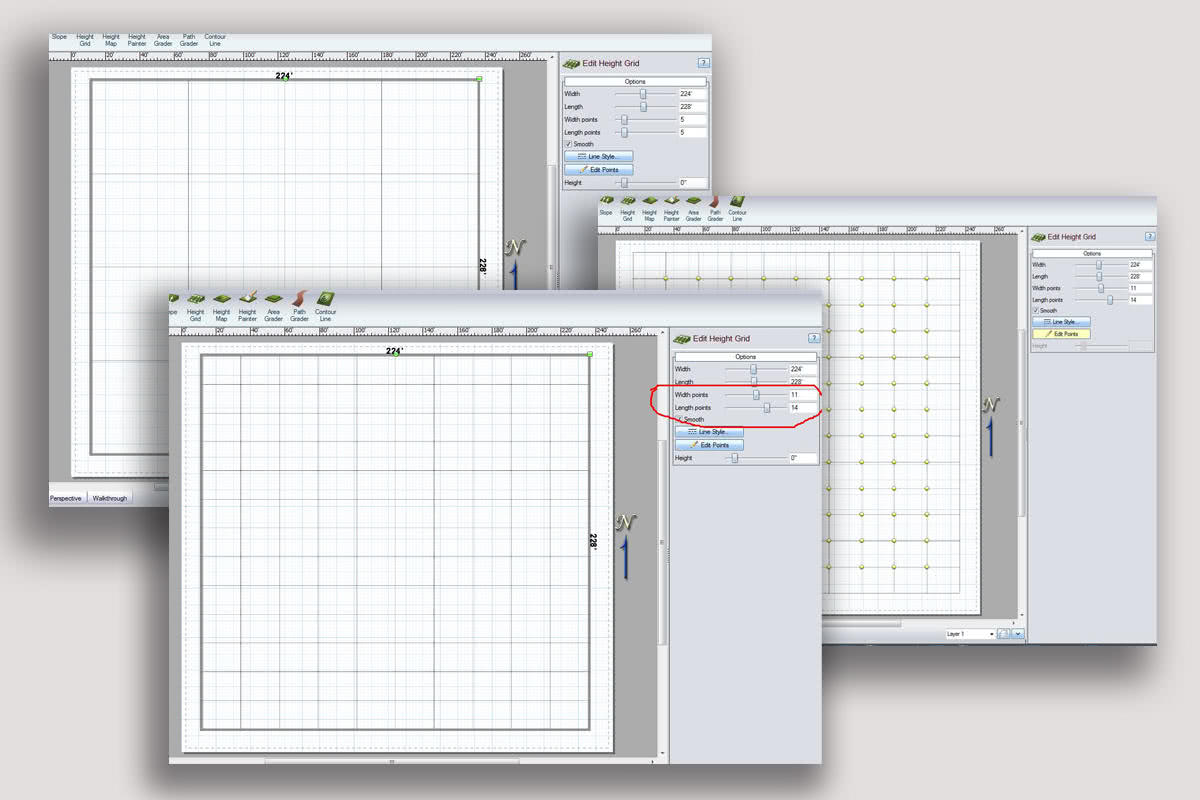This screenshot has width=1200, height=800.
Task: Select Height Grid tool in front window
Action: pyautogui.click(x=195, y=304)
